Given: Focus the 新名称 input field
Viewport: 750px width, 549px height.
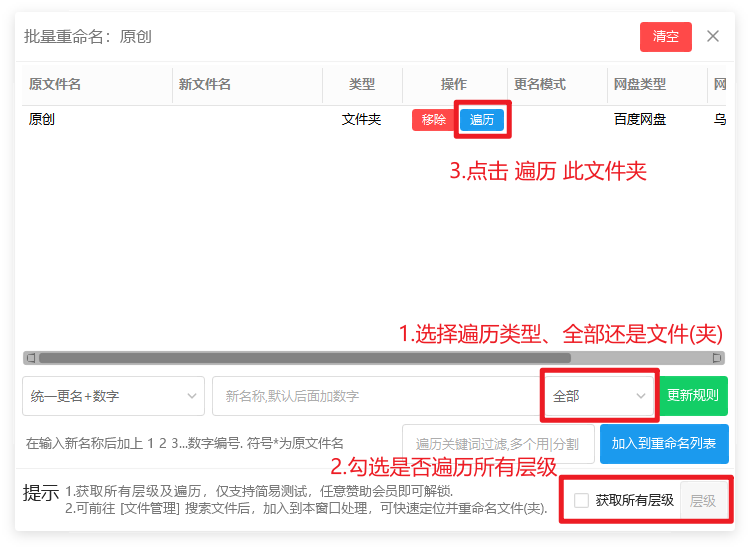Looking at the screenshot, I should click(x=376, y=396).
